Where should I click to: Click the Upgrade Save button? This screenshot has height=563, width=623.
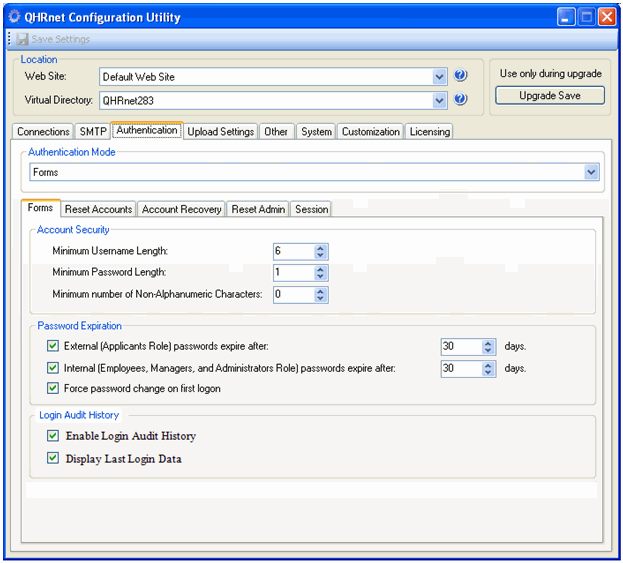(549, 96)
